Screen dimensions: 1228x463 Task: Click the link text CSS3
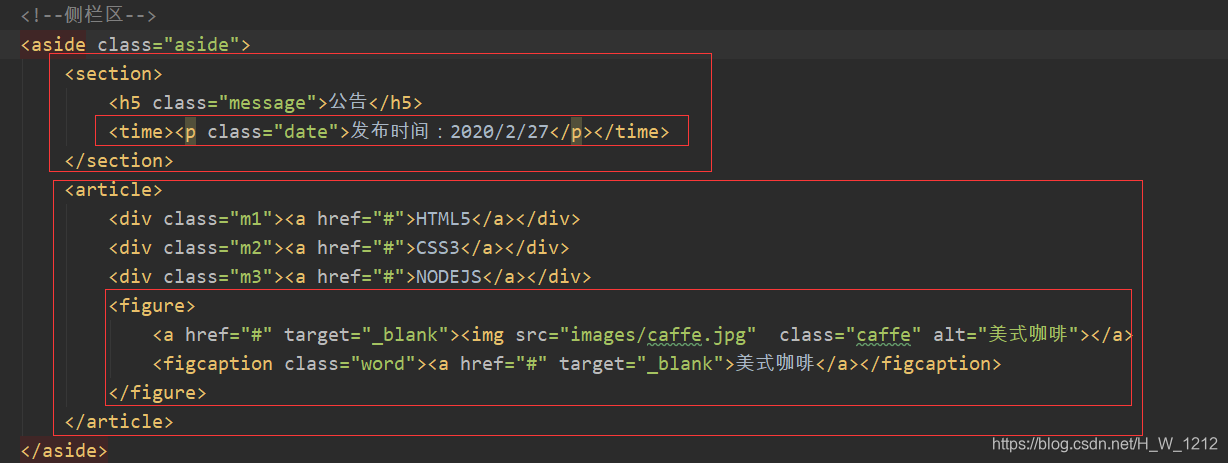[438, 248]
